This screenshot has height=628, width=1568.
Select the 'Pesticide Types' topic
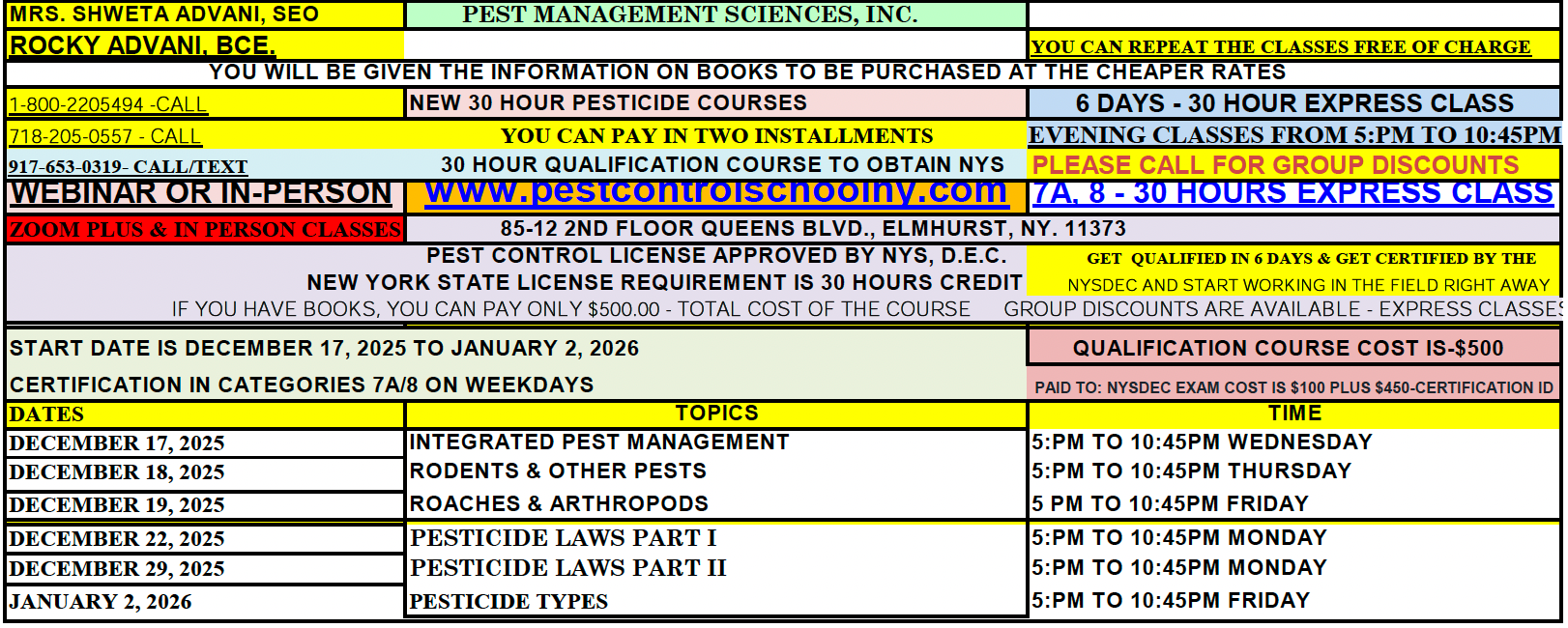[508, 602]
